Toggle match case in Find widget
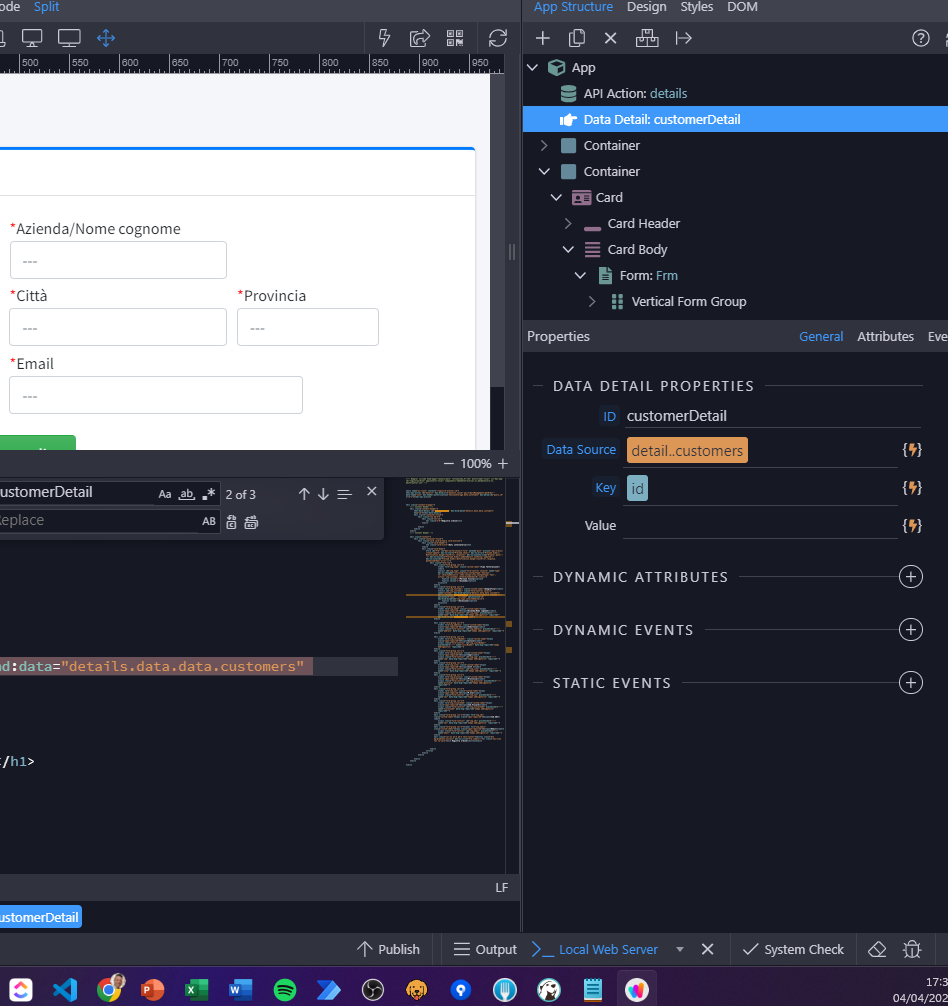This screenshot has height=1006, width=948. 163,494
